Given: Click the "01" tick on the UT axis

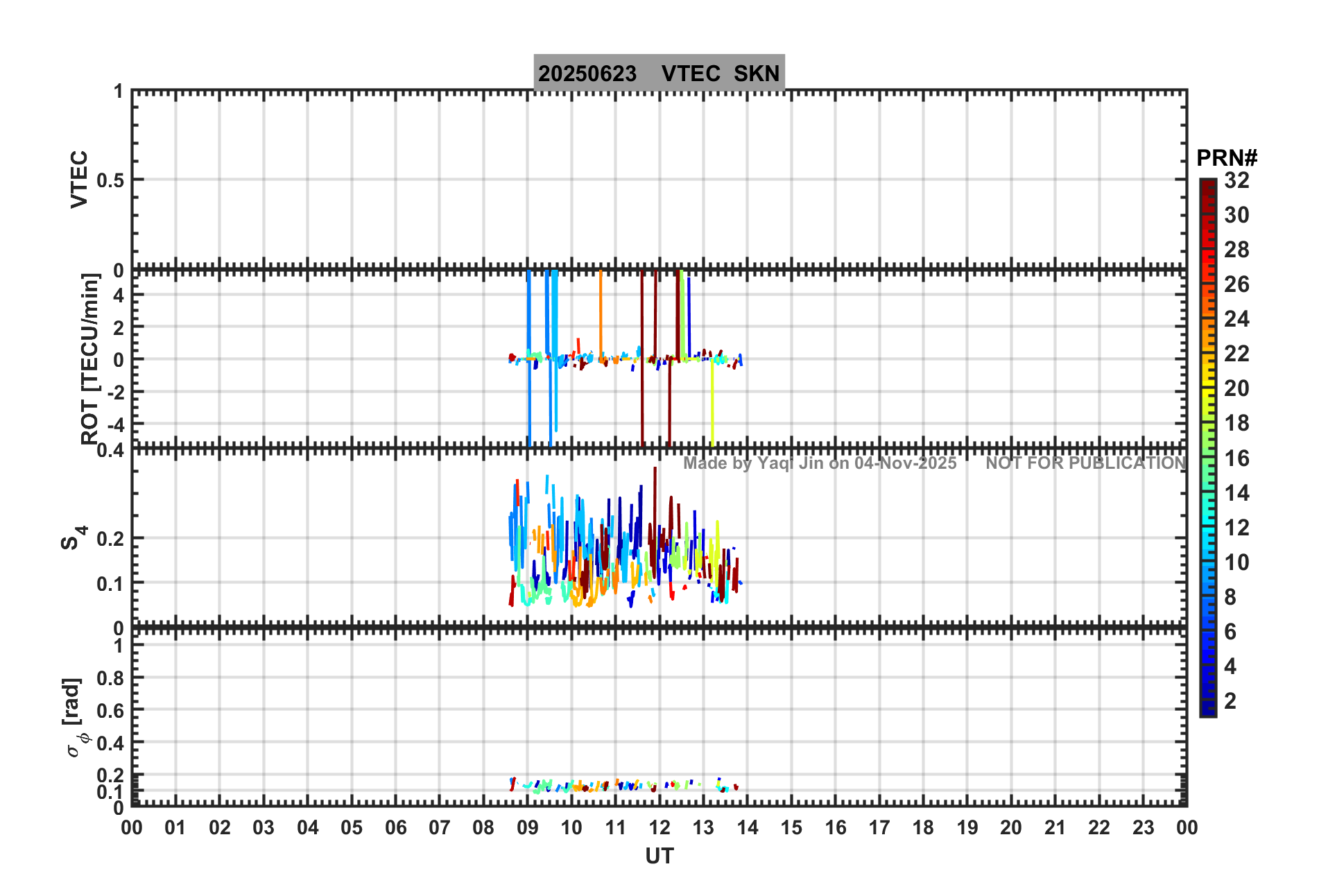Looking at the screenshot, I should tap(175, 827).
